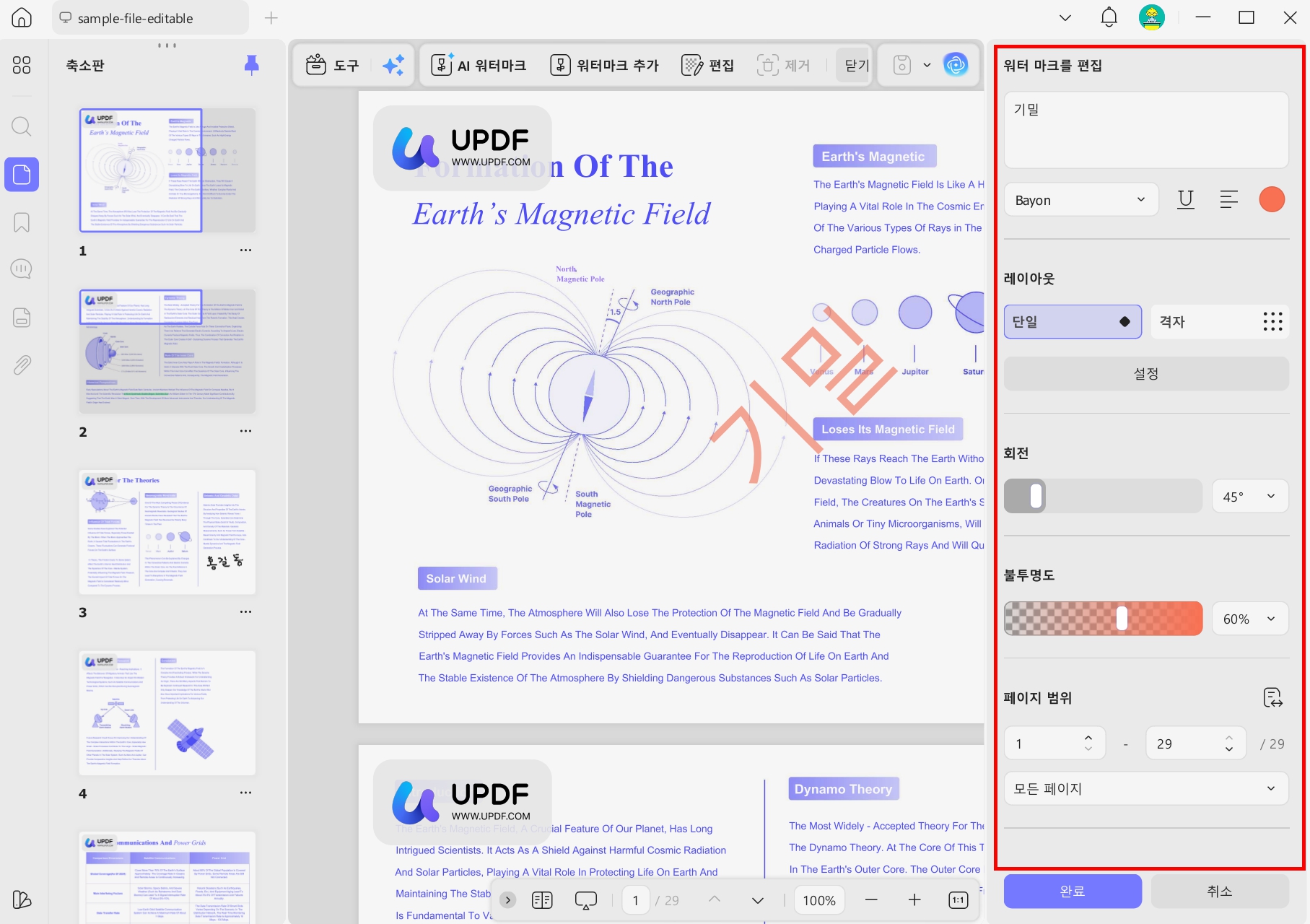Click the watermark text field 기밀

(x=1146, y=130)
